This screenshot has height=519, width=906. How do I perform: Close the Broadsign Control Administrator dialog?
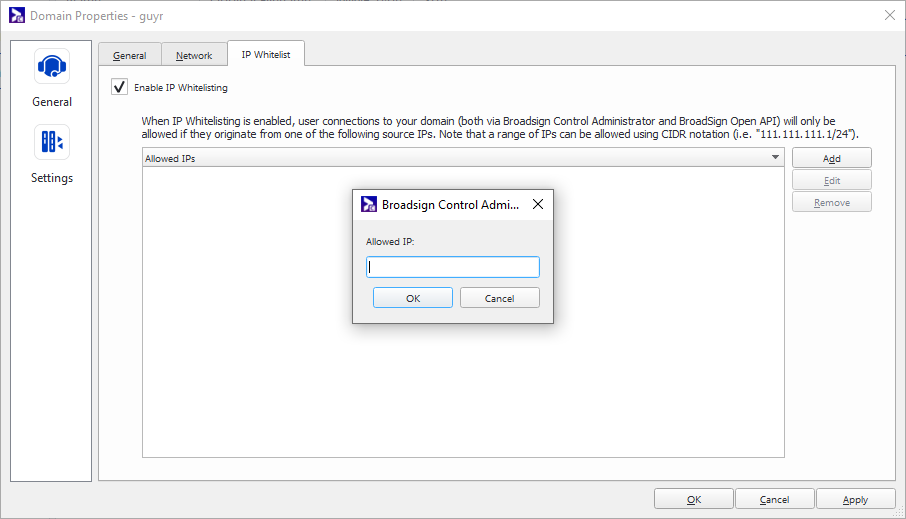[x=537, y=204]
